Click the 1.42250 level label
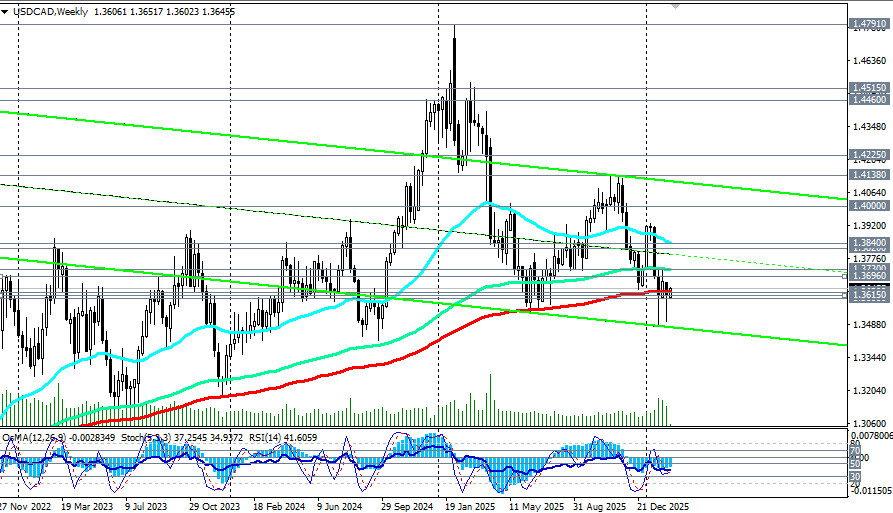 point(868,156)
